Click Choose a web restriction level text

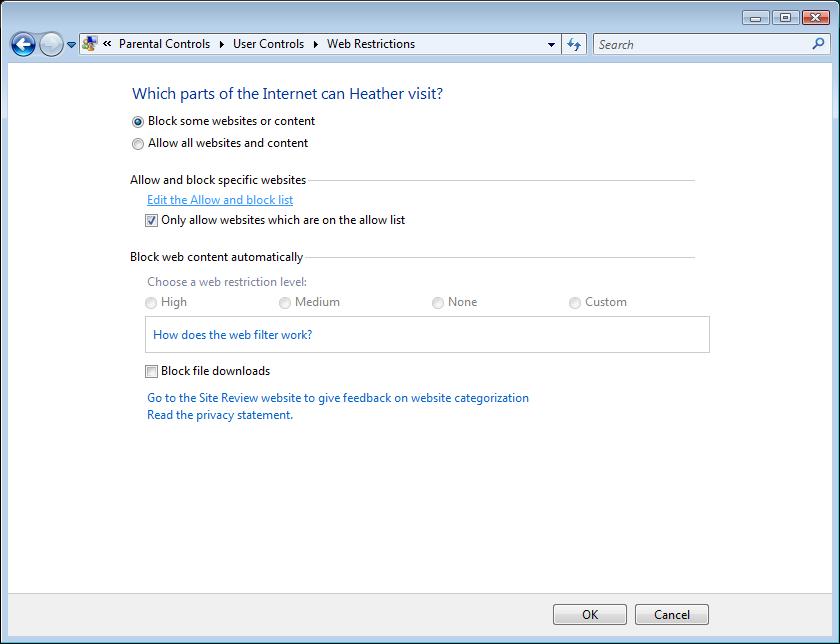pyautogui.click(x=227, y=282)
